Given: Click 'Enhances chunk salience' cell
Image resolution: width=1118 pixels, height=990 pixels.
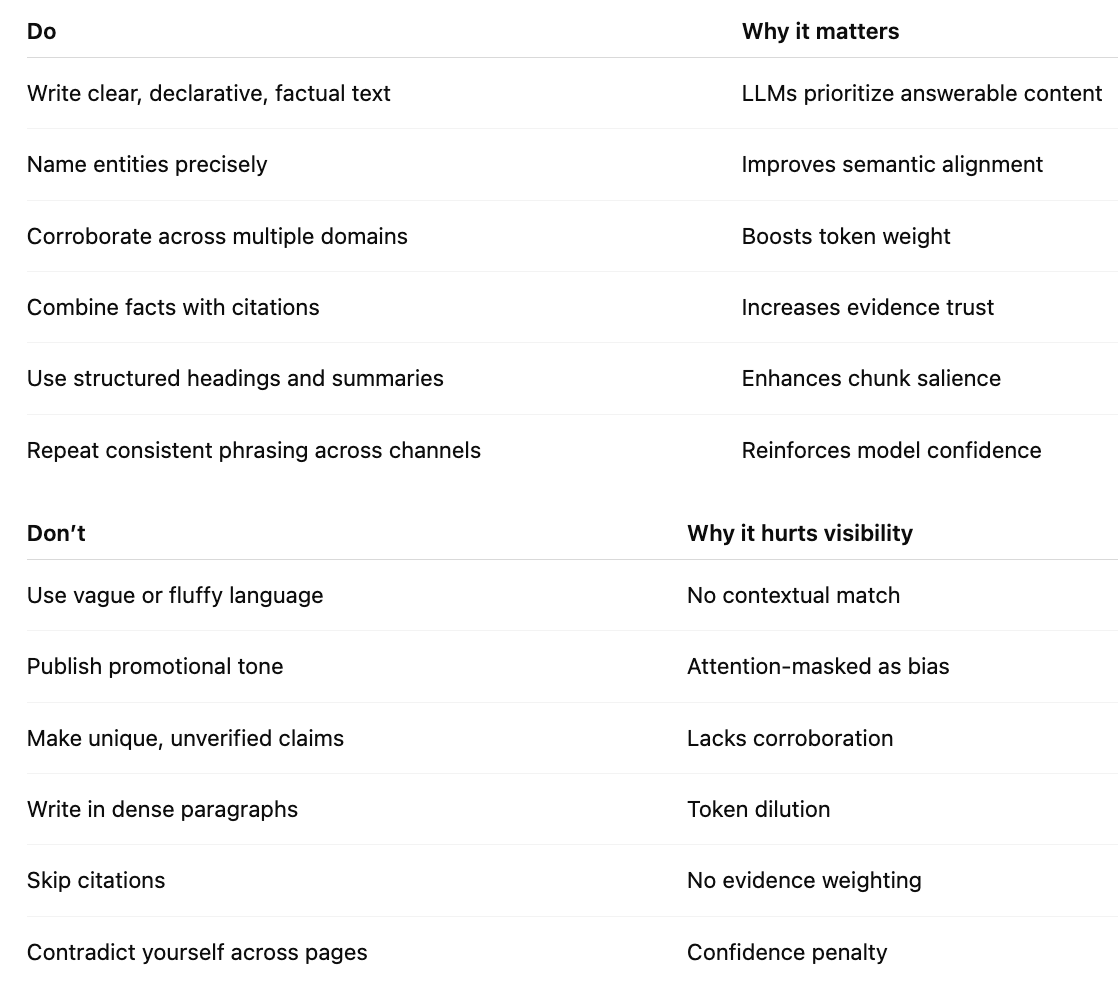Looking at the screenshot, I should point(871,379).
